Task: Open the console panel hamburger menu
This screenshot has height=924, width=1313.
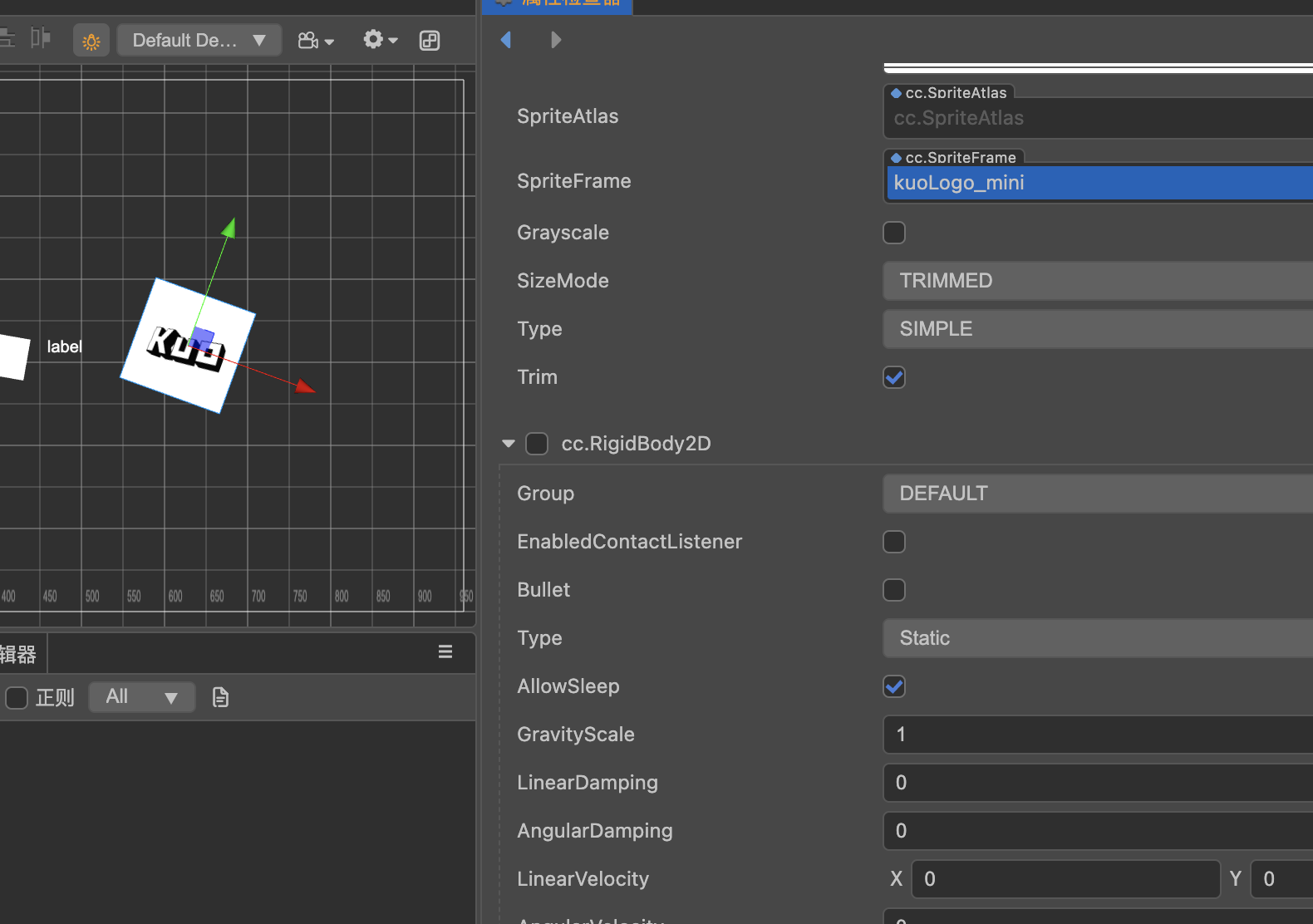Action: (445, 652)
